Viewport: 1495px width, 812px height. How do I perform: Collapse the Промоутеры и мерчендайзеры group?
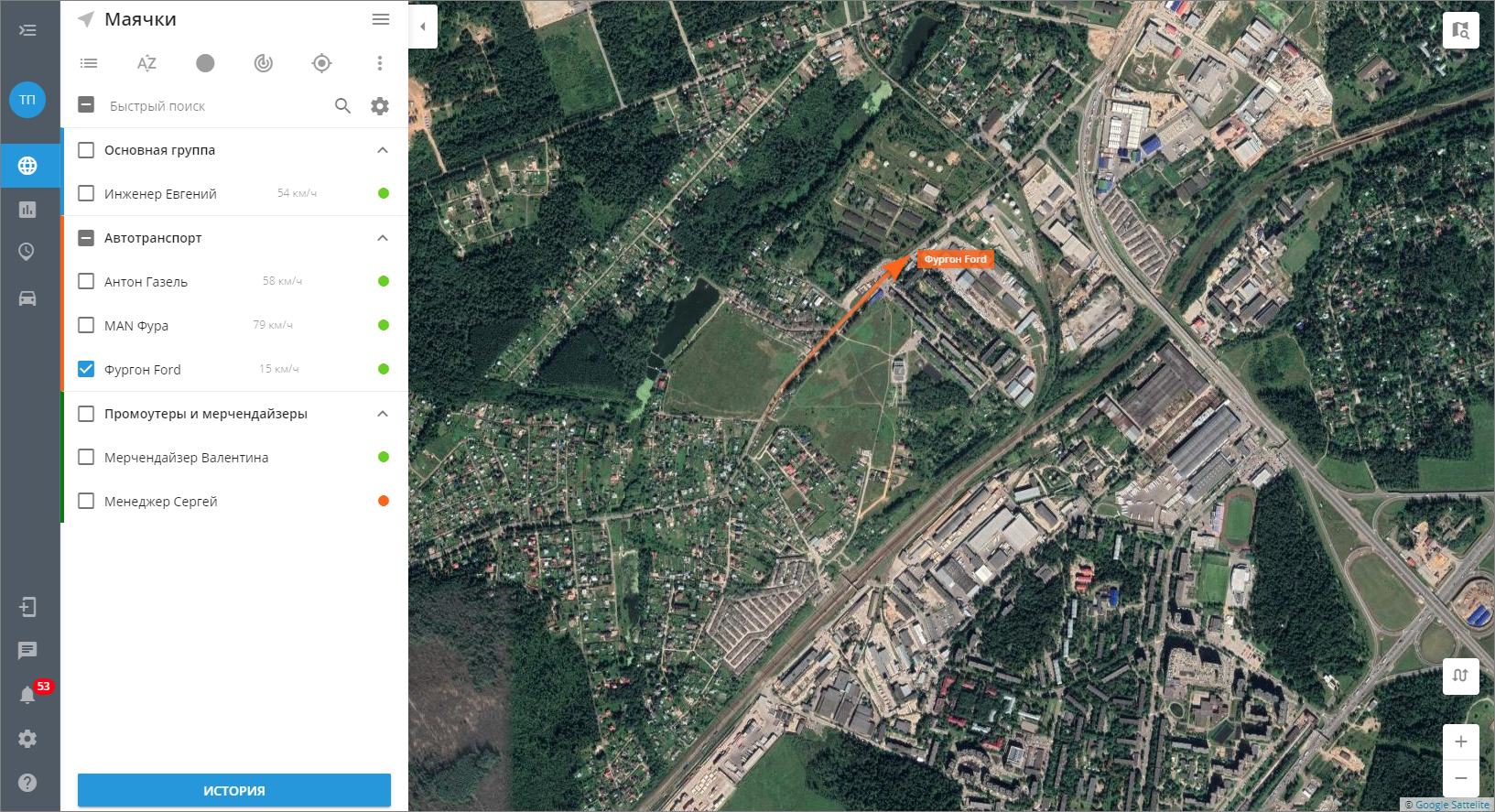pos(383,414)
